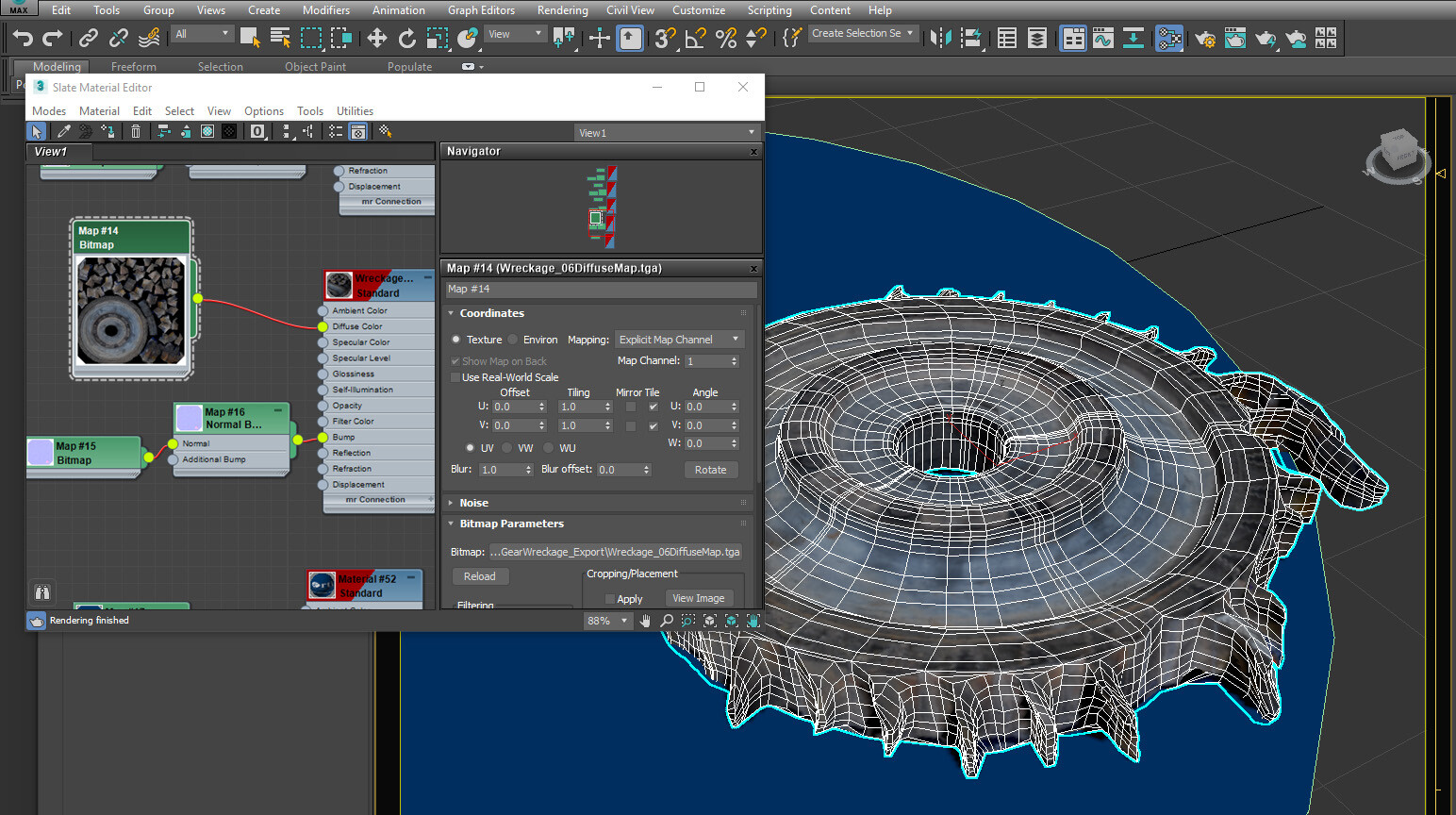Viewport: 1456px width, 815px height.
Task: Open the Utilities menu in Material Editor
Action: (355, 111)
